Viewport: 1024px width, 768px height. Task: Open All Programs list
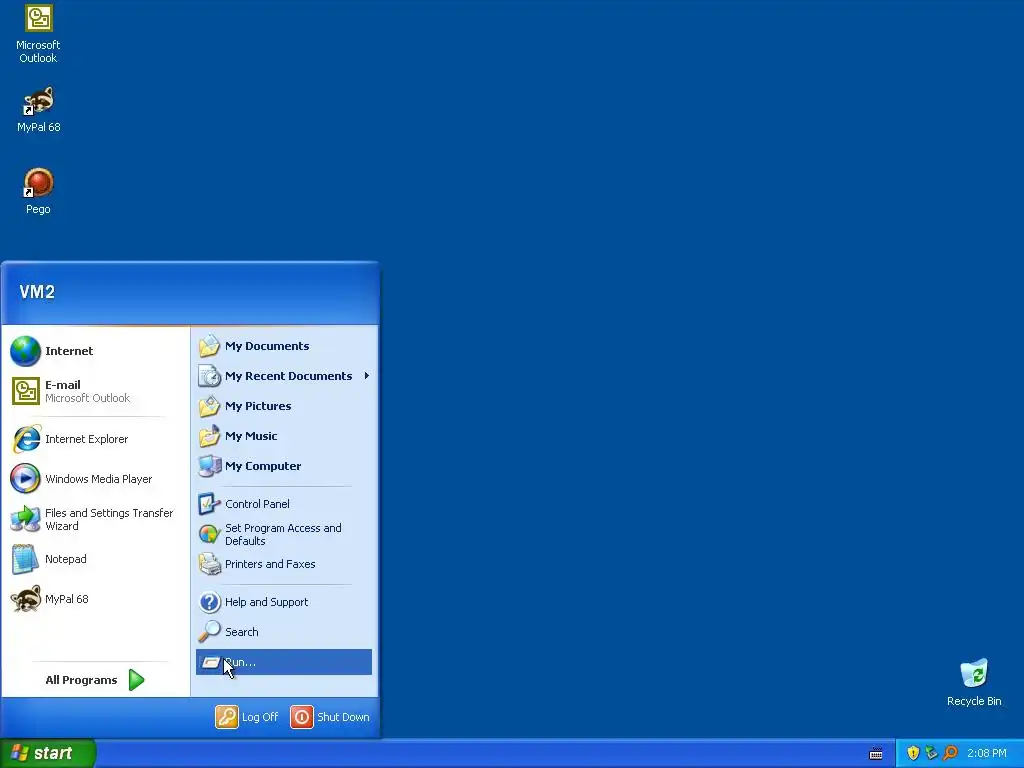(96, 680)
